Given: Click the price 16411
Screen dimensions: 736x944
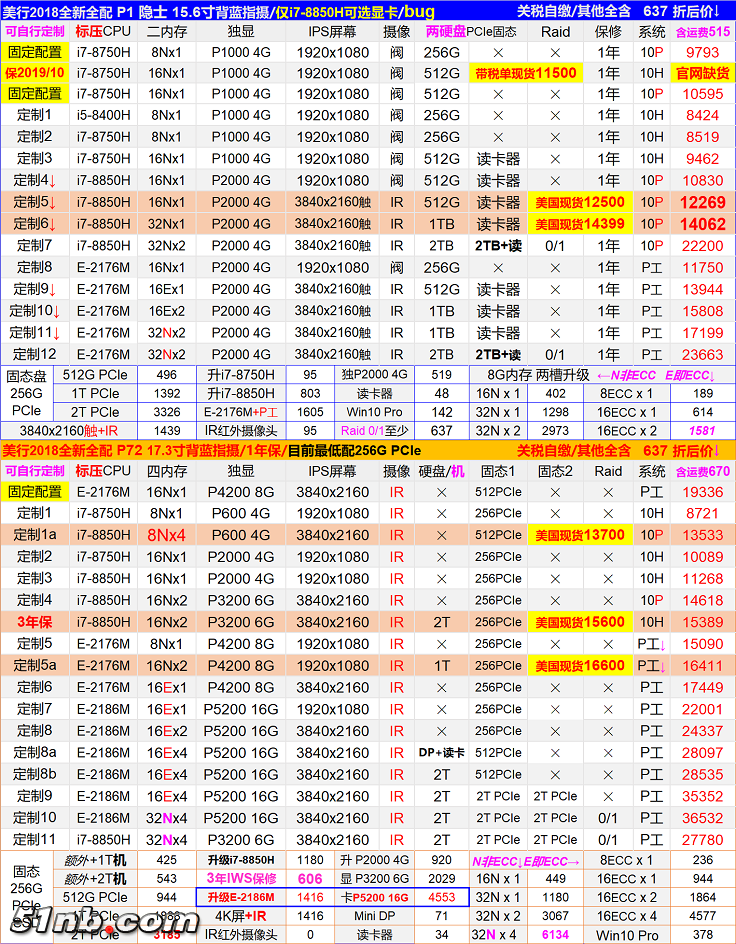Looking at the screenshot, I should 702,665.
